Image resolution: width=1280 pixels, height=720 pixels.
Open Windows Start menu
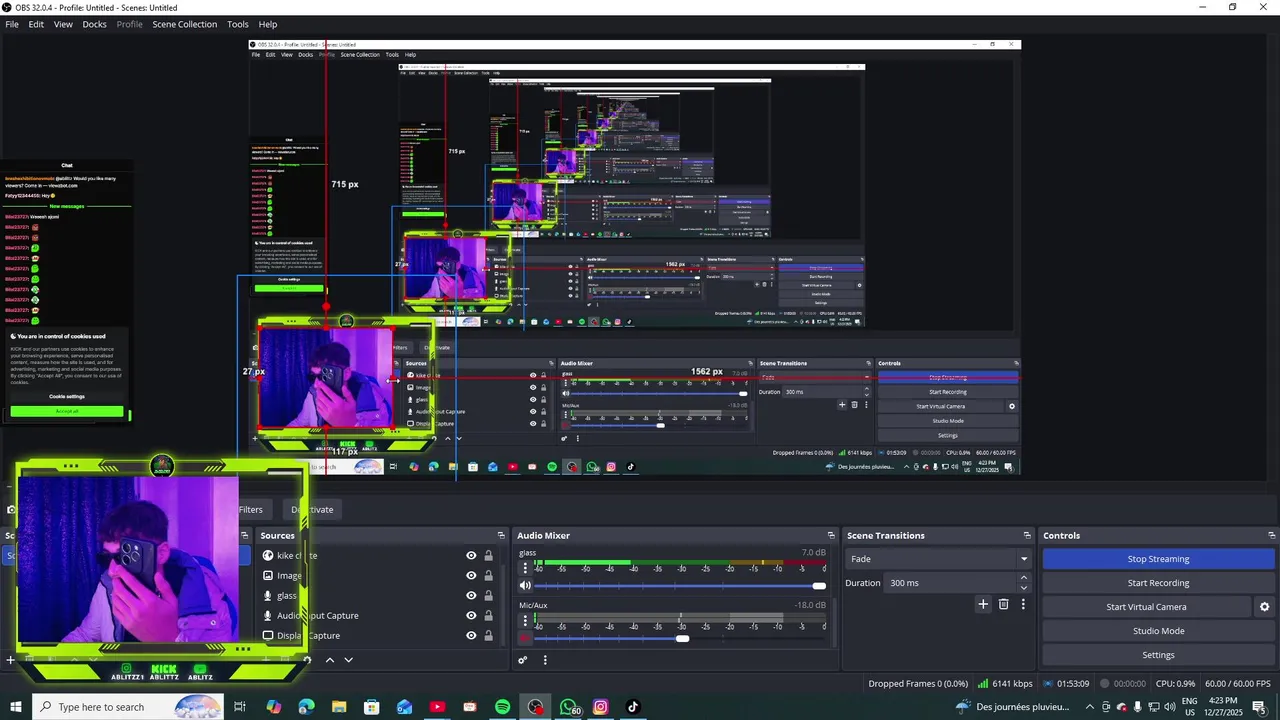pyautogui.click(x=16, y=707)
